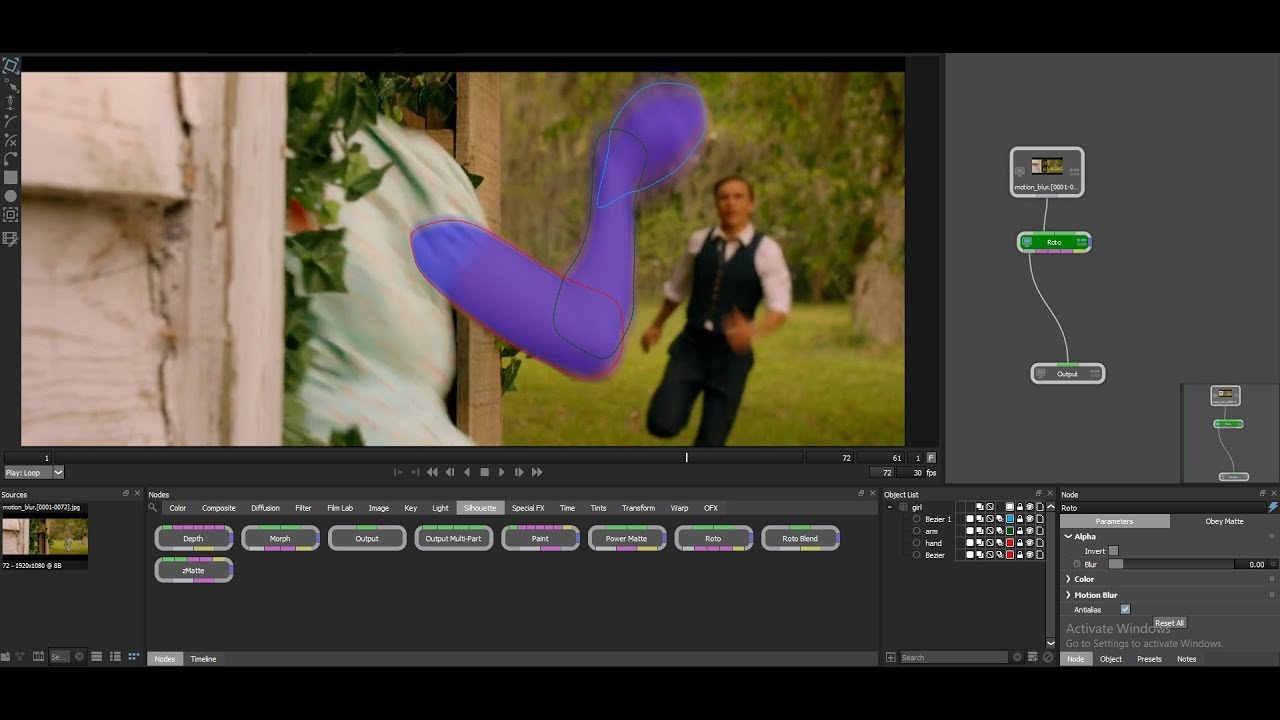Add a Depth node
Viewport: 1280px width, 720px height.
tap(194, 538)
